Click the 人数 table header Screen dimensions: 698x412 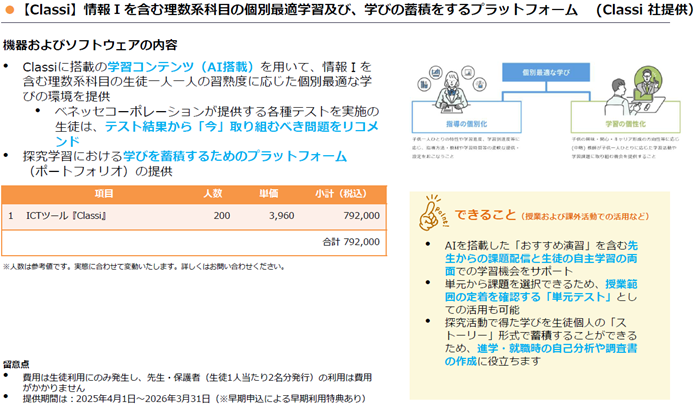point(213,194)
